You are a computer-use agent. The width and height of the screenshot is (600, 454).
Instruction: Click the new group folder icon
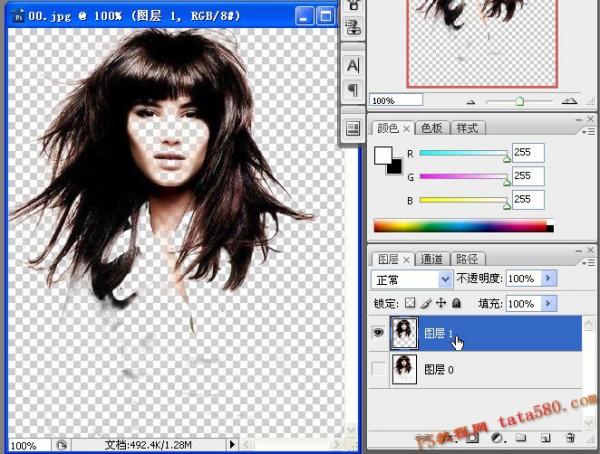tap(520, 438)
